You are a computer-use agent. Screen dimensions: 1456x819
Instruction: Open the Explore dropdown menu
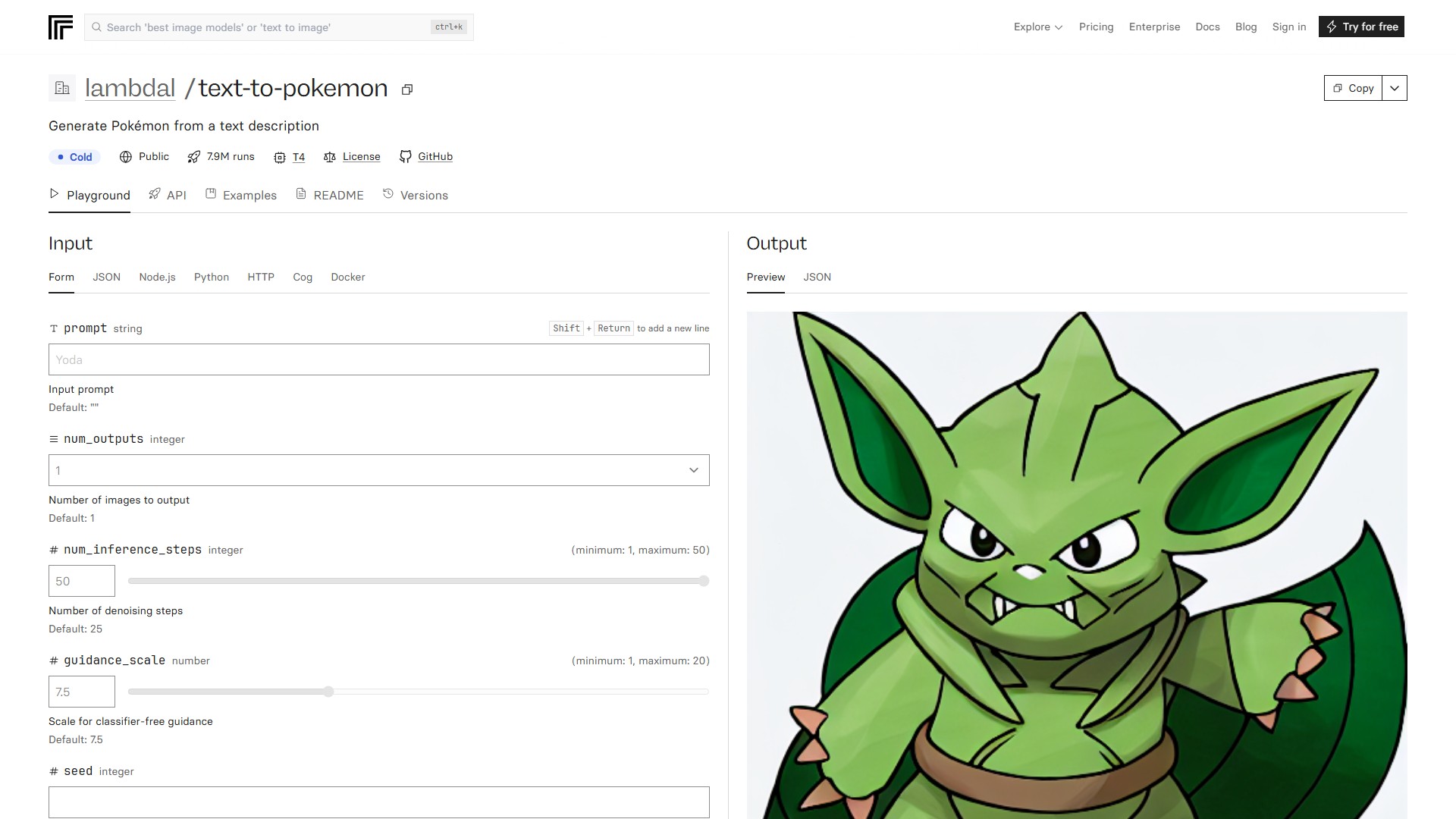[x=1038, y=27]
